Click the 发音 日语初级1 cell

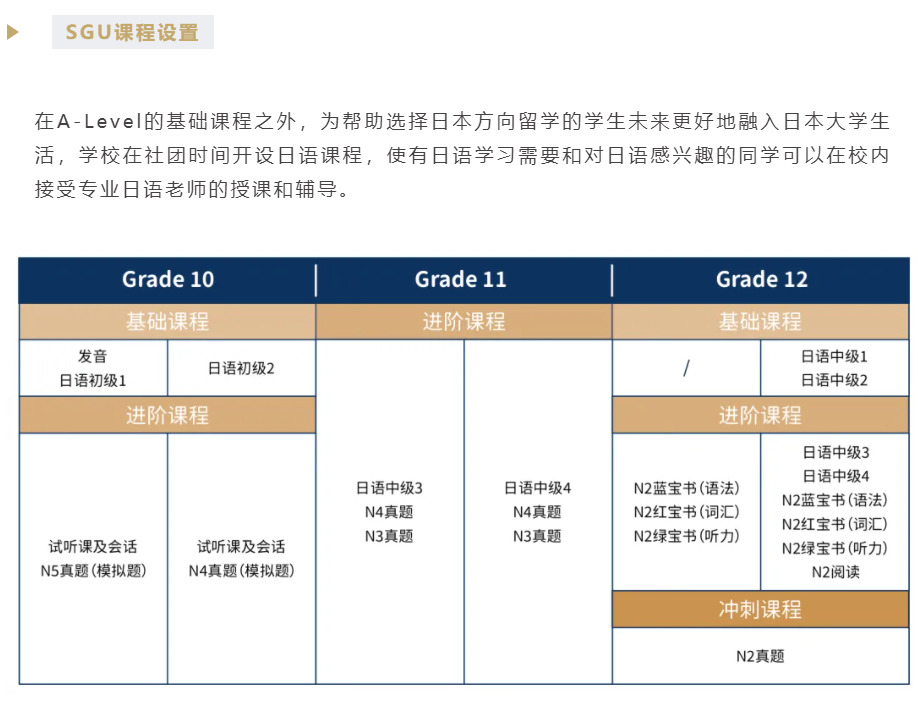[x=93, y=368]
